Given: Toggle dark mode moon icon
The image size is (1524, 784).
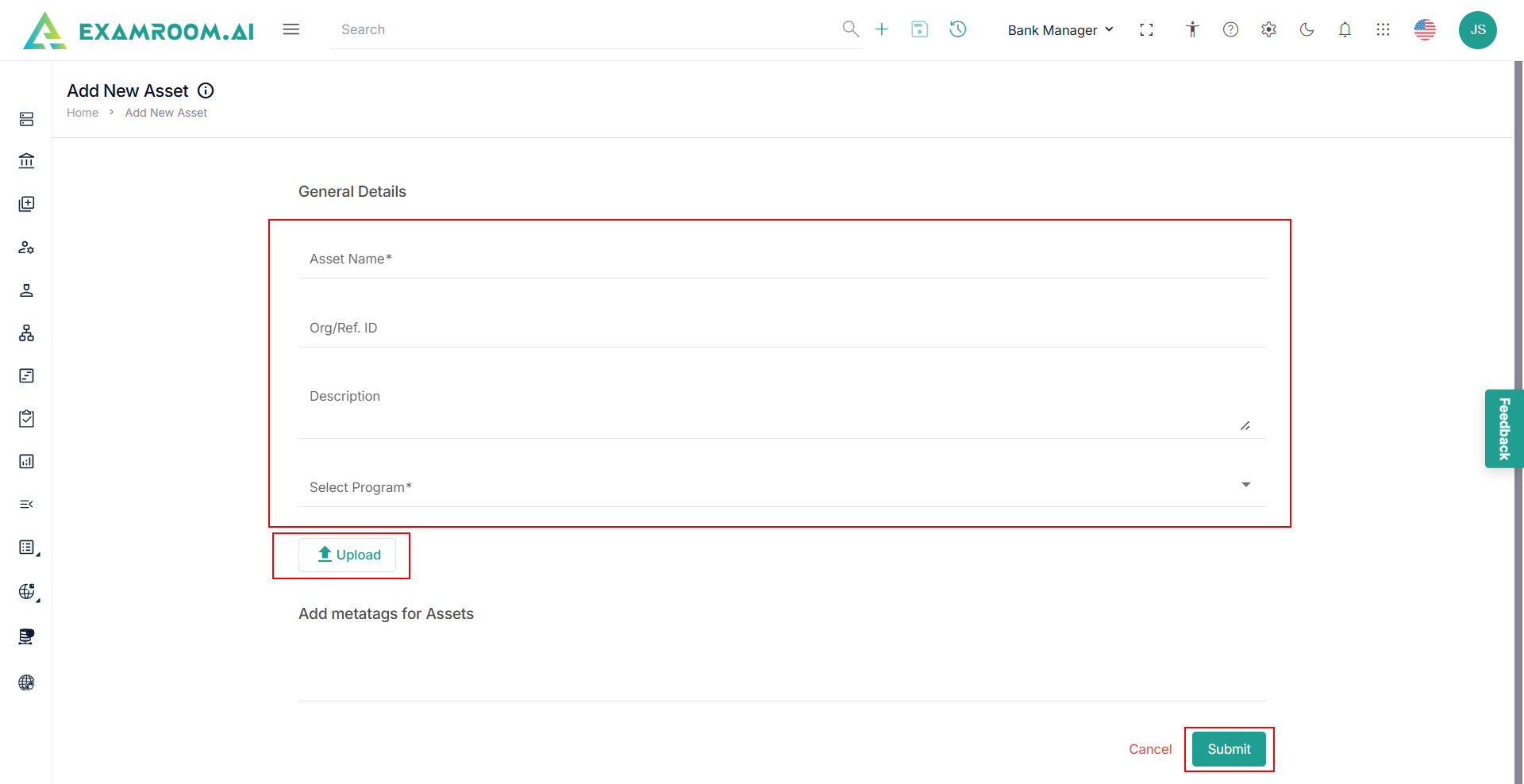Looking at the screenshot, I should tap(1307, 29).
